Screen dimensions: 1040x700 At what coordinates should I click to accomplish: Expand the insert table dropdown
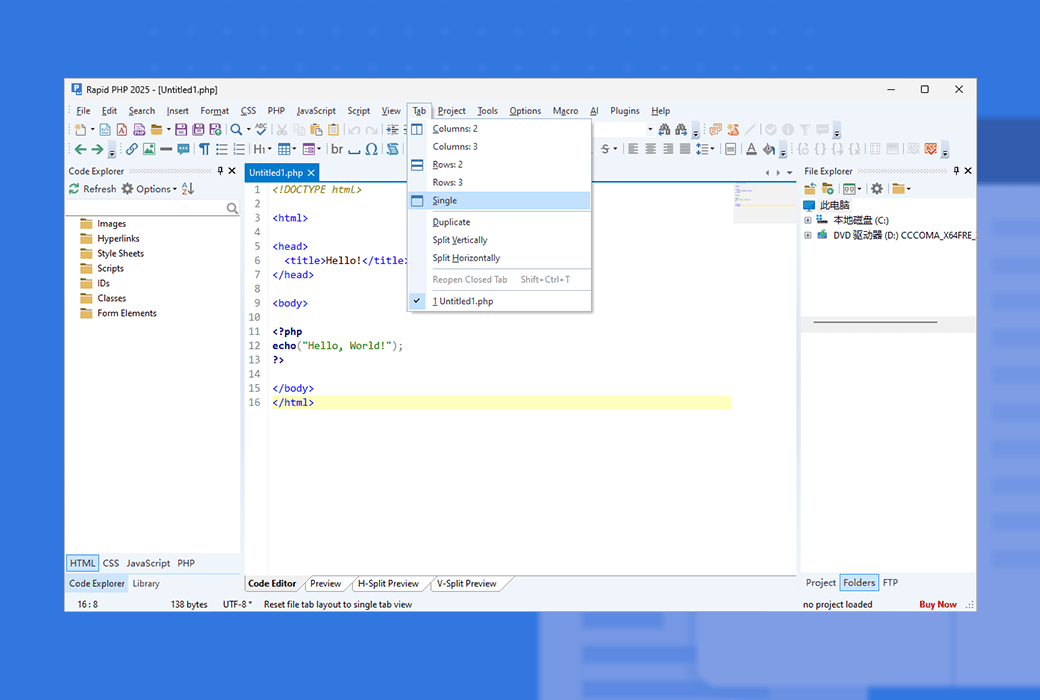tap(294, 149)
